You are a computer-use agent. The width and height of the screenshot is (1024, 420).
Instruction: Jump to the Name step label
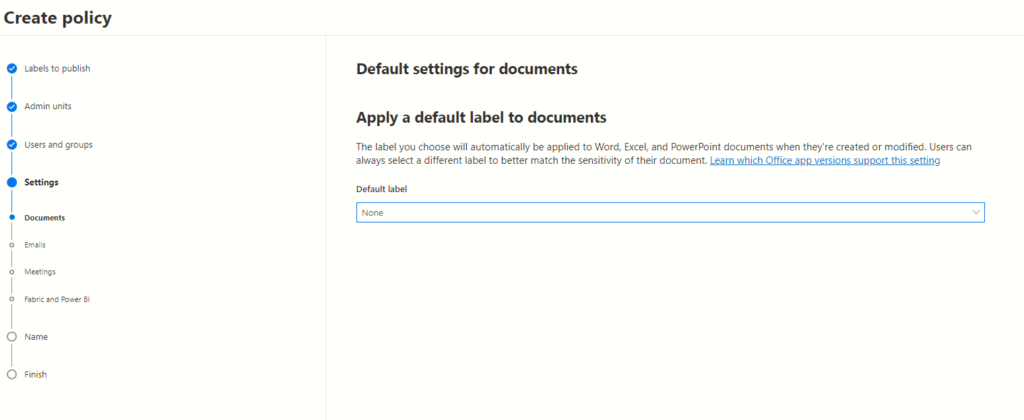click(x=36, y=337)
